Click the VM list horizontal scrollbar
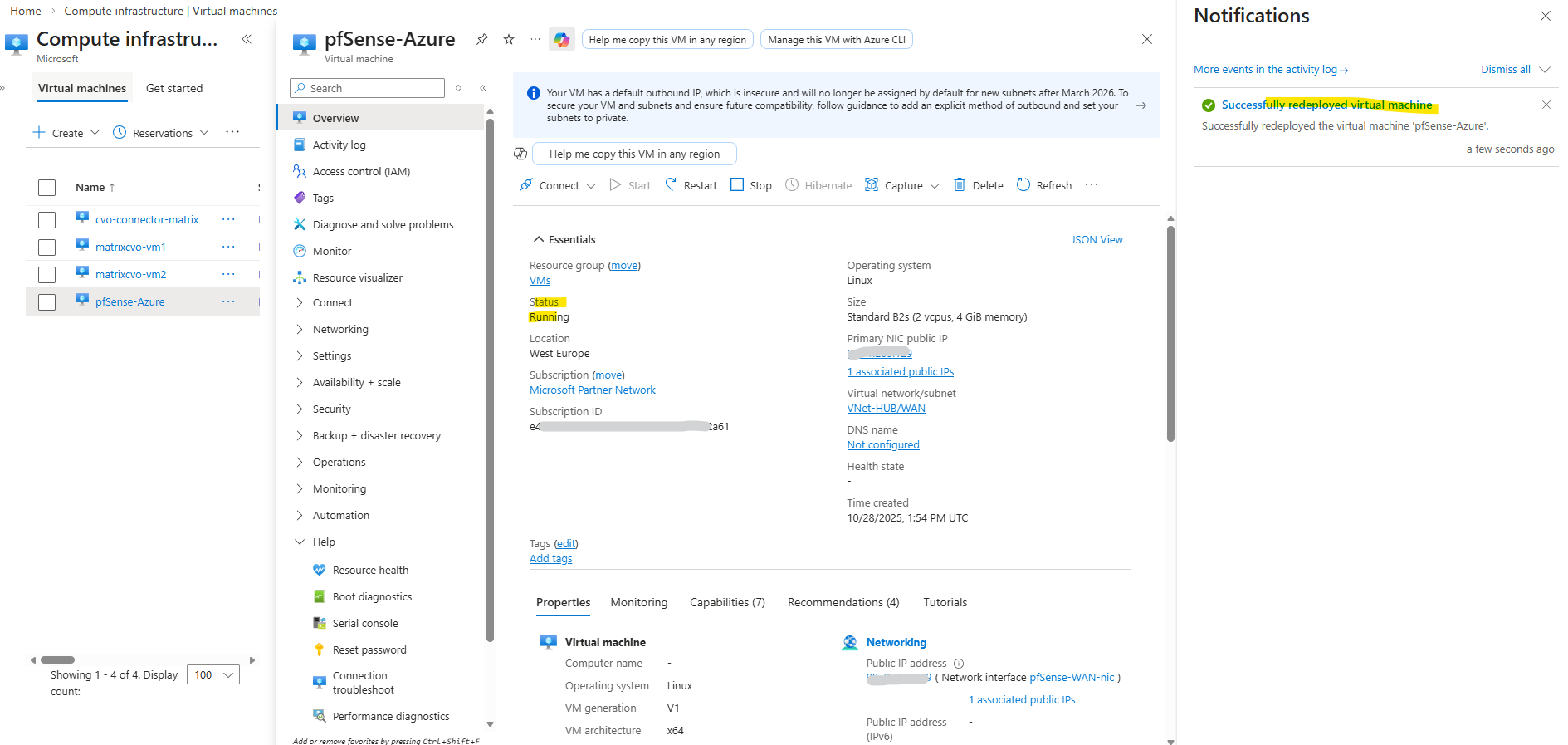Screen dimensions: 1568x745 click(58, 660)
